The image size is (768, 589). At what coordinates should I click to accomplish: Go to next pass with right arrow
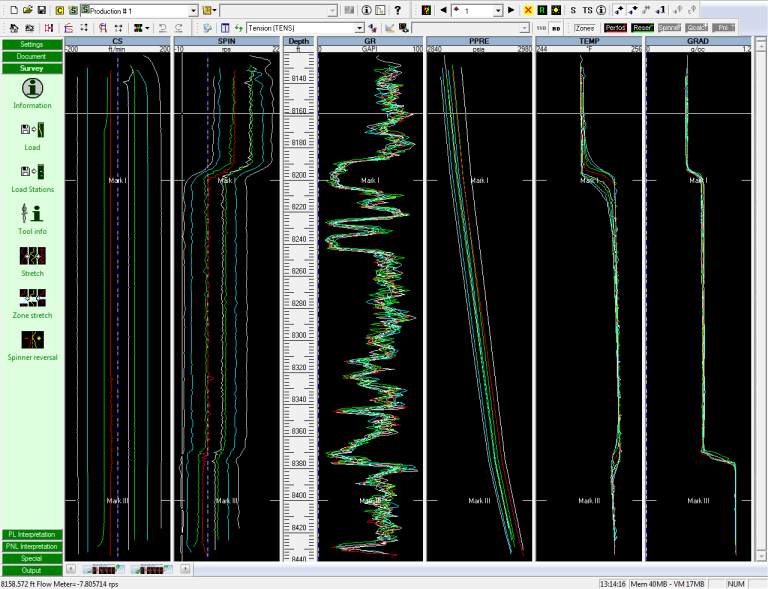coord(511,10)
